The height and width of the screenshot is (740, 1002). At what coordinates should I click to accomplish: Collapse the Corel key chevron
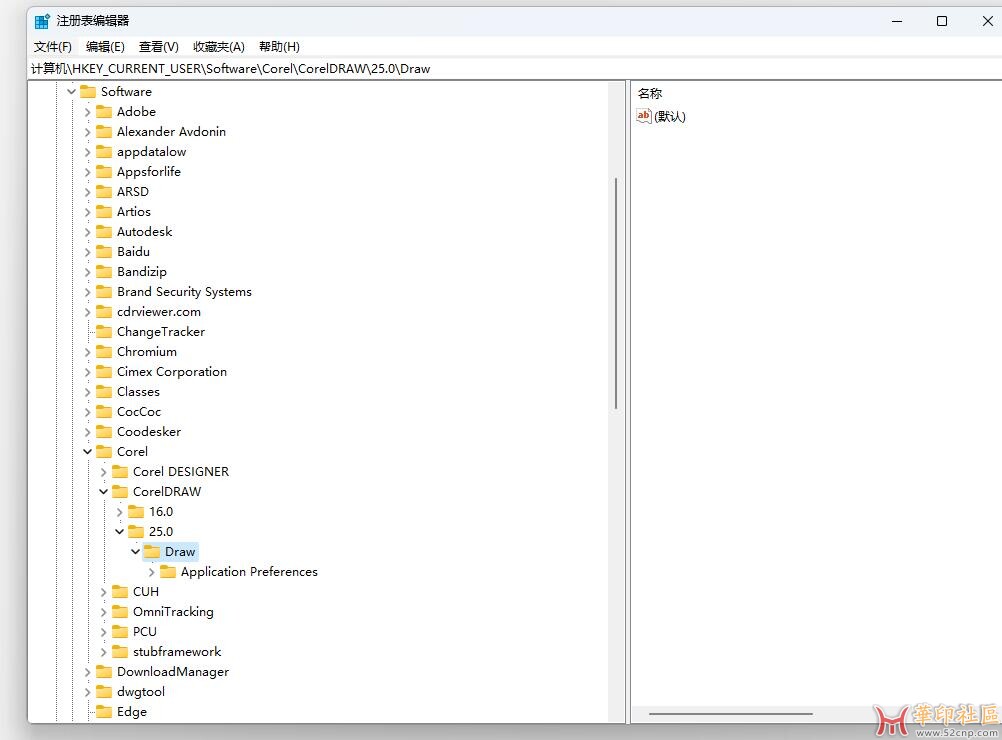88,452
